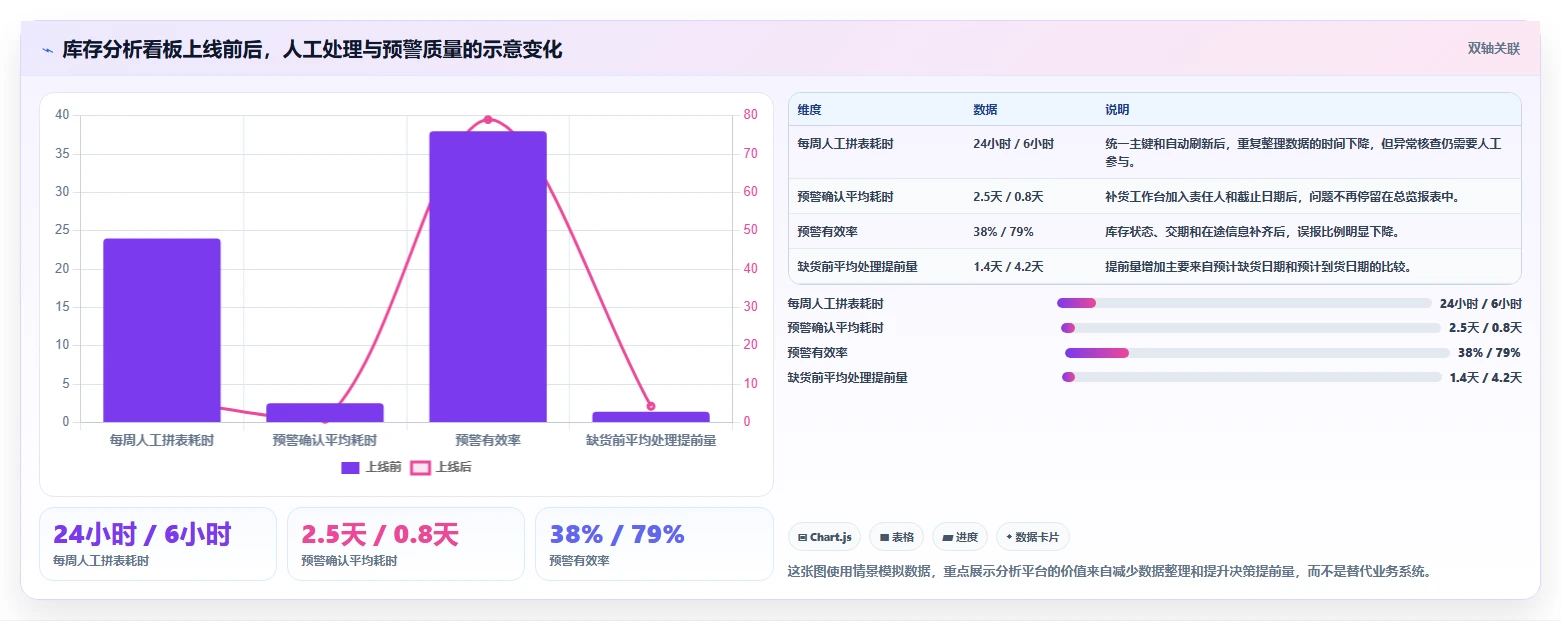This screenshot has height=621, width=1561.
Task: Click the right pink axis value 60
Action: [x=751, y=192]
